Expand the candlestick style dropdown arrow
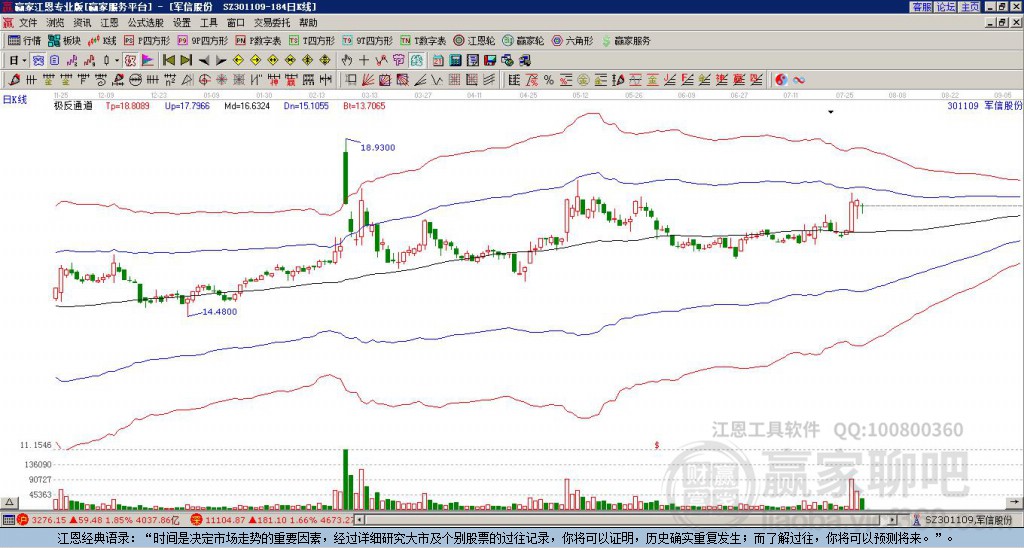Screen dimensions: 1024x548 117,60
